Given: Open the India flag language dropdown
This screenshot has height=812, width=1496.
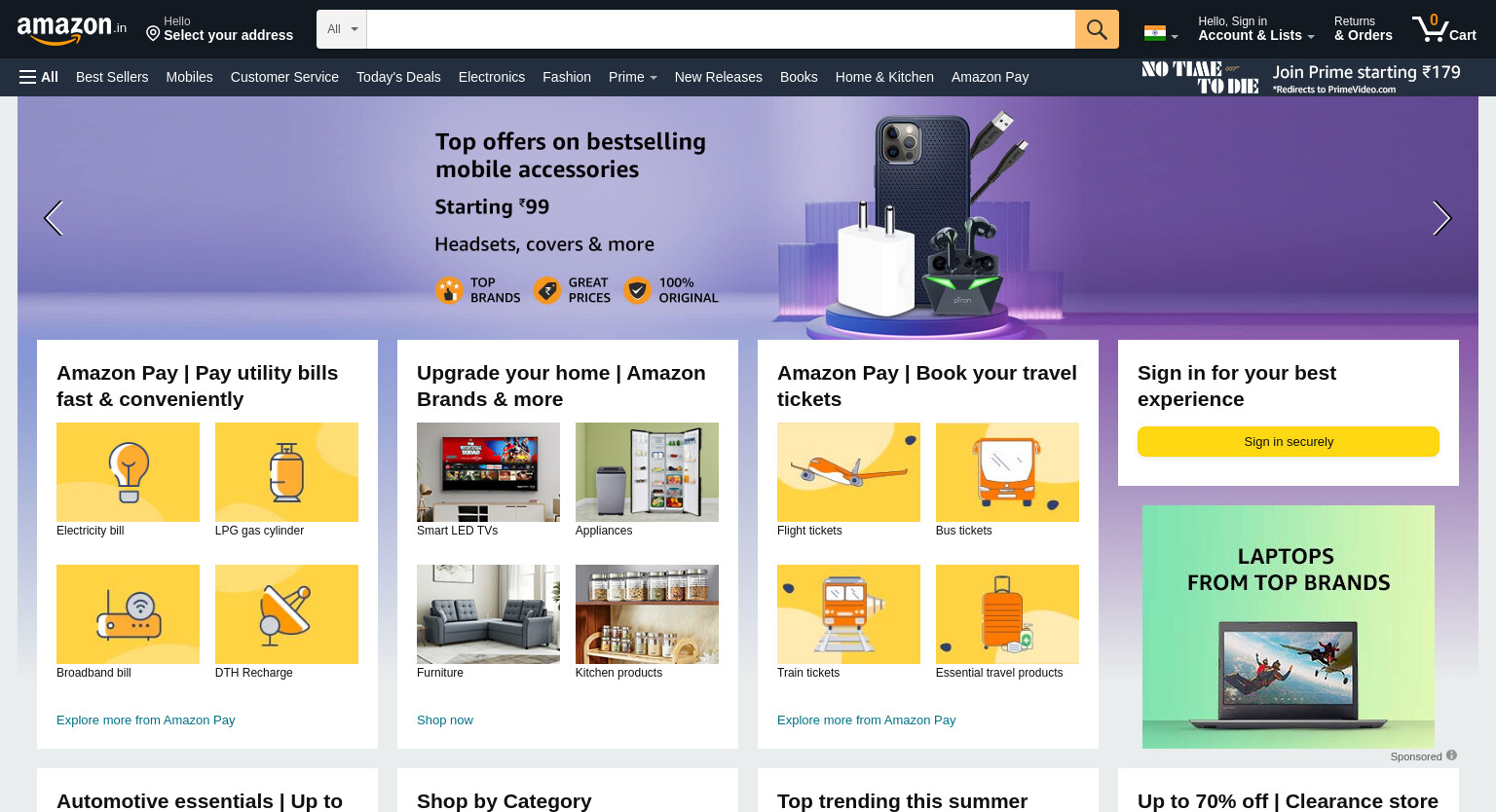Looking at the screenshot, I should 1161,33.
